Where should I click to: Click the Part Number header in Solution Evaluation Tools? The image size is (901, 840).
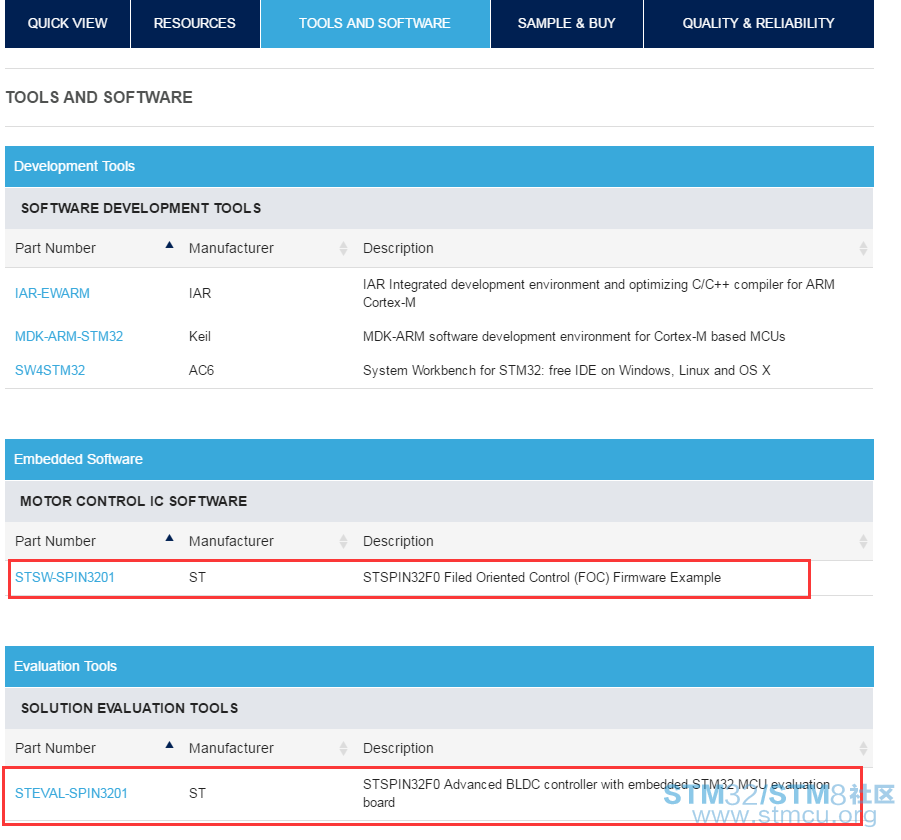55,748
